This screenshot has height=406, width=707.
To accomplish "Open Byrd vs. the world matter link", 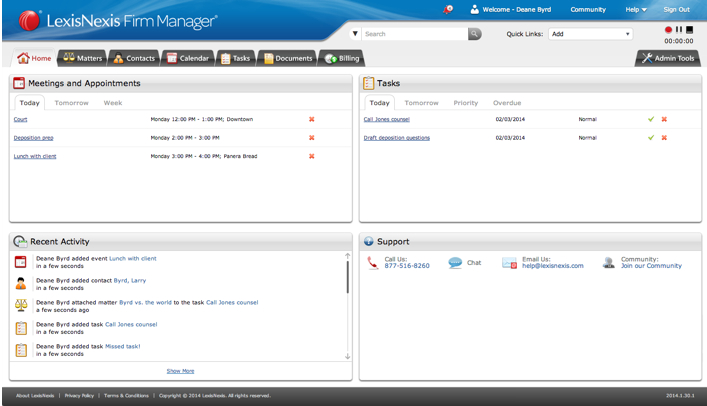I will [145, 302].
